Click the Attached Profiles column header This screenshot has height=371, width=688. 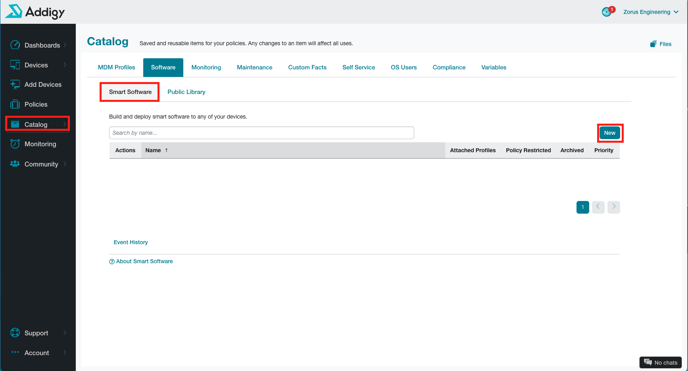(473, 150)
